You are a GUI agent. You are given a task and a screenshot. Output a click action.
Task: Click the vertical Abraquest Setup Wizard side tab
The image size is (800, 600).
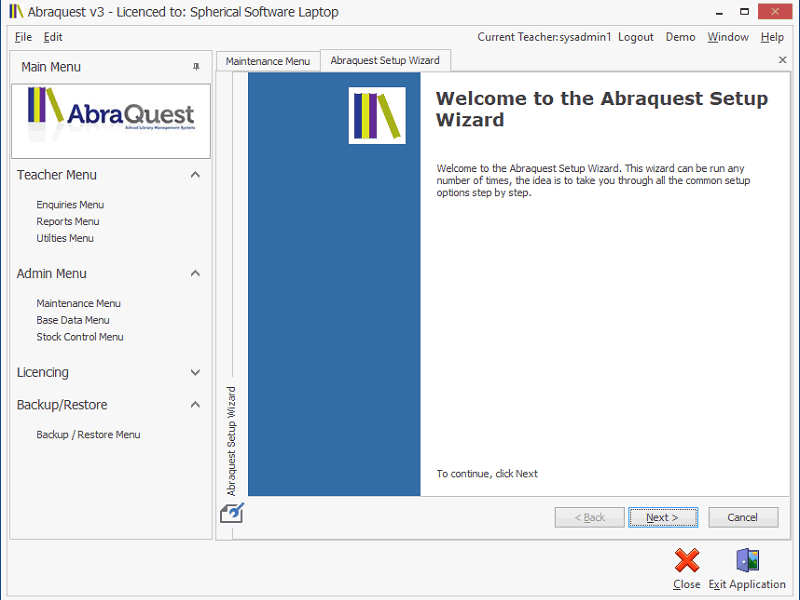[231, 441]
